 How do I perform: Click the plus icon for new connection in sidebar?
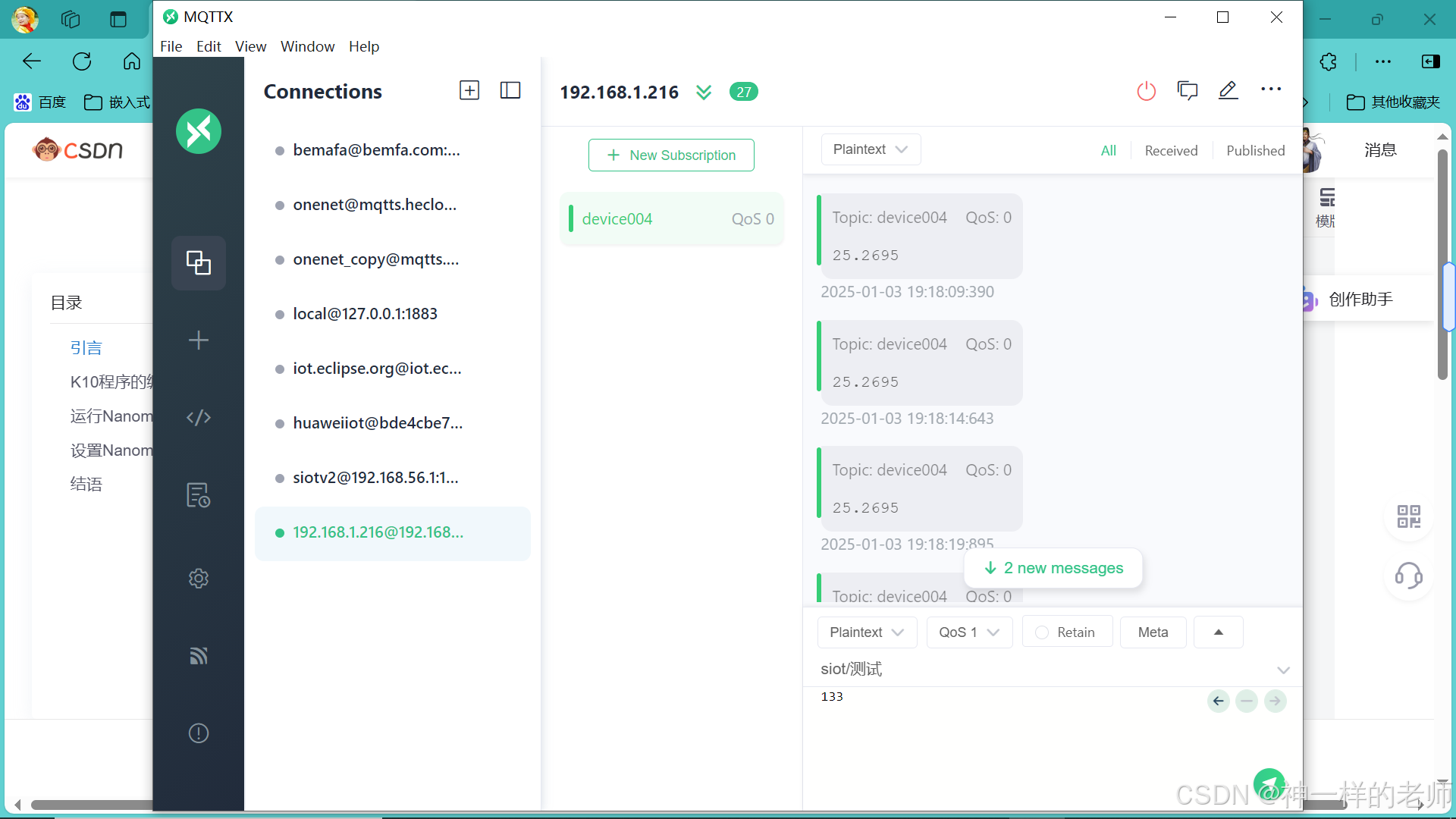tap(199, 340)
